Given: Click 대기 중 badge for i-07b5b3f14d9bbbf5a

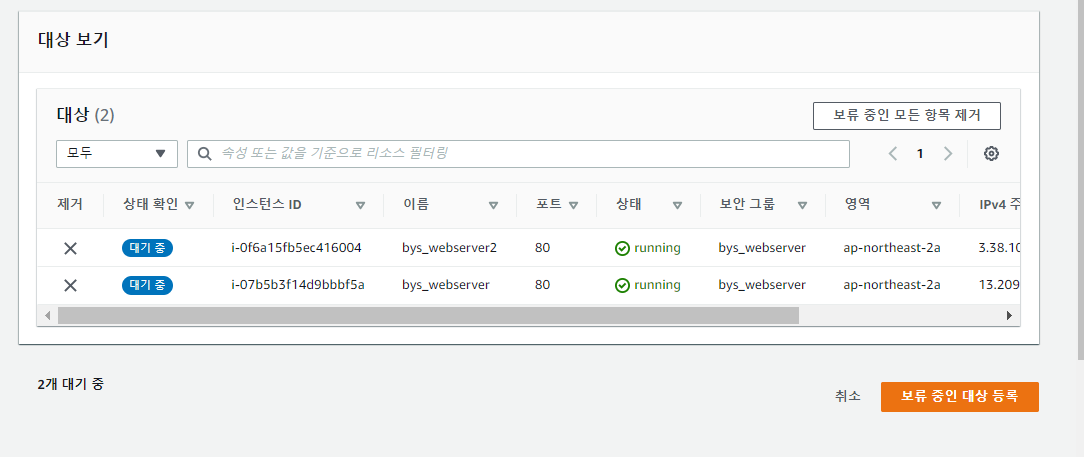Looking at the screenshot, I should [147, 286].
